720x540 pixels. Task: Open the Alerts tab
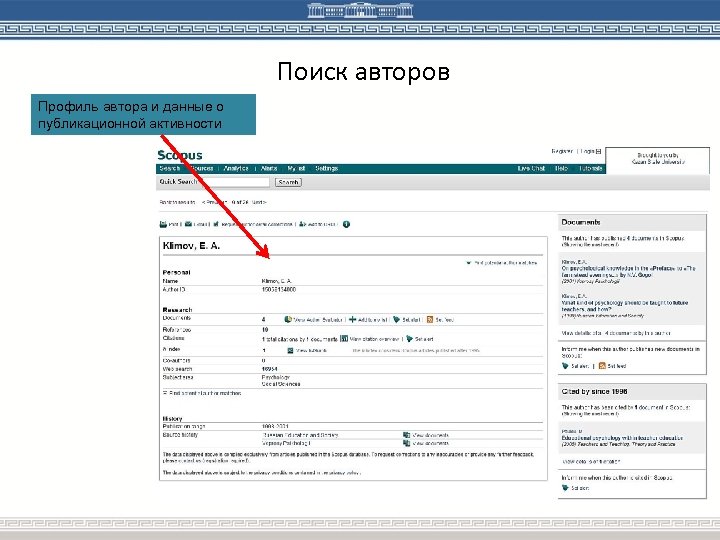[269, 169]
